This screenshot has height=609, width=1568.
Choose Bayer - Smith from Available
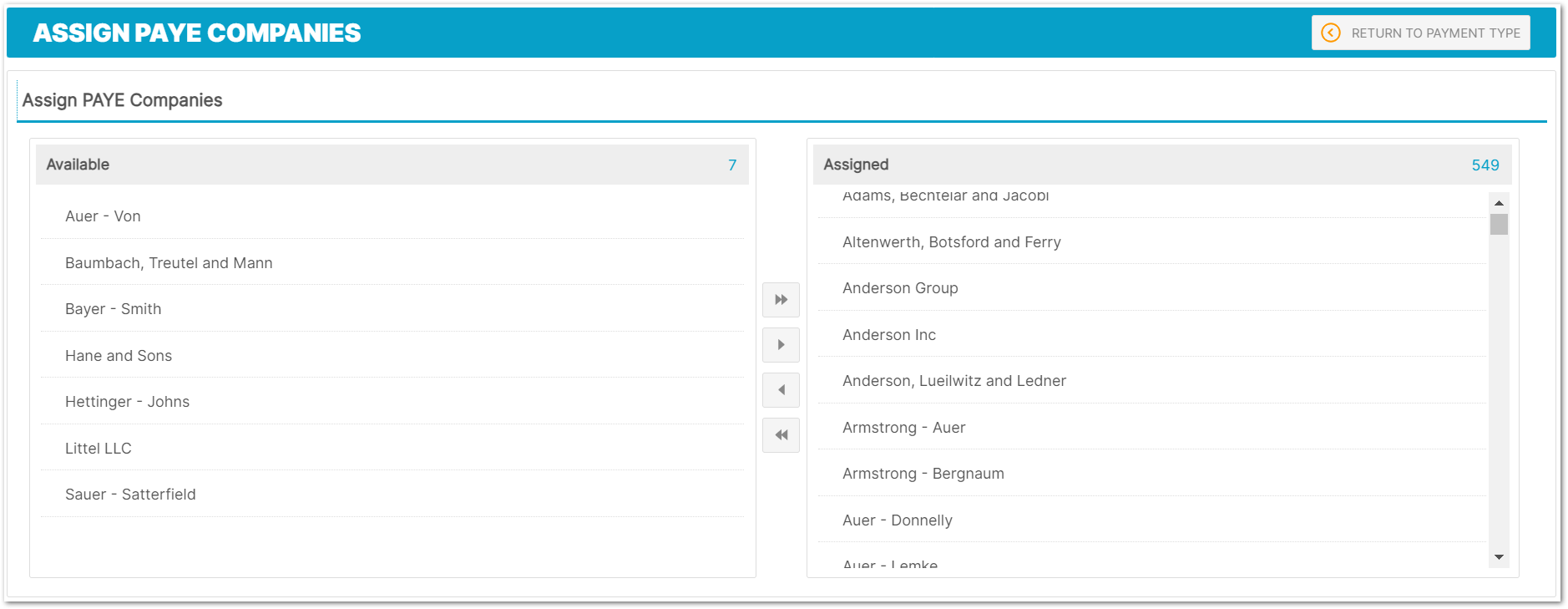pos(113,309)
